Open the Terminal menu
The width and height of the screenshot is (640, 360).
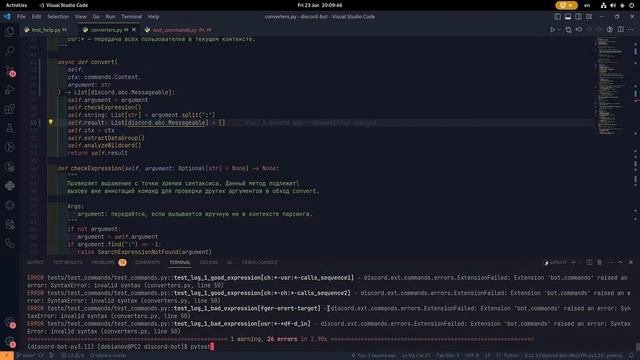pyautogui.click(x=131, y=17)
